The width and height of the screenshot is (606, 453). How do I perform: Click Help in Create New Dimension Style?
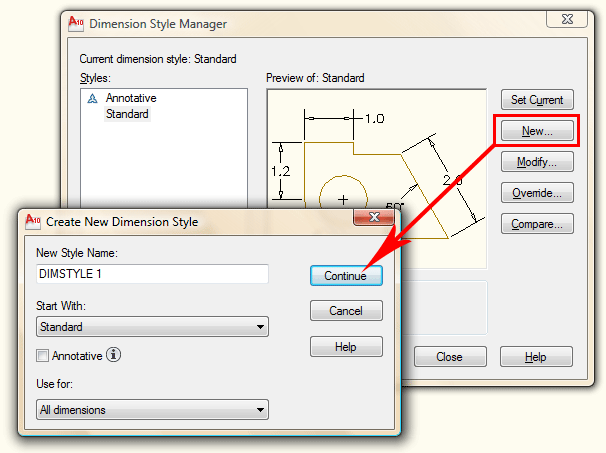346,347
